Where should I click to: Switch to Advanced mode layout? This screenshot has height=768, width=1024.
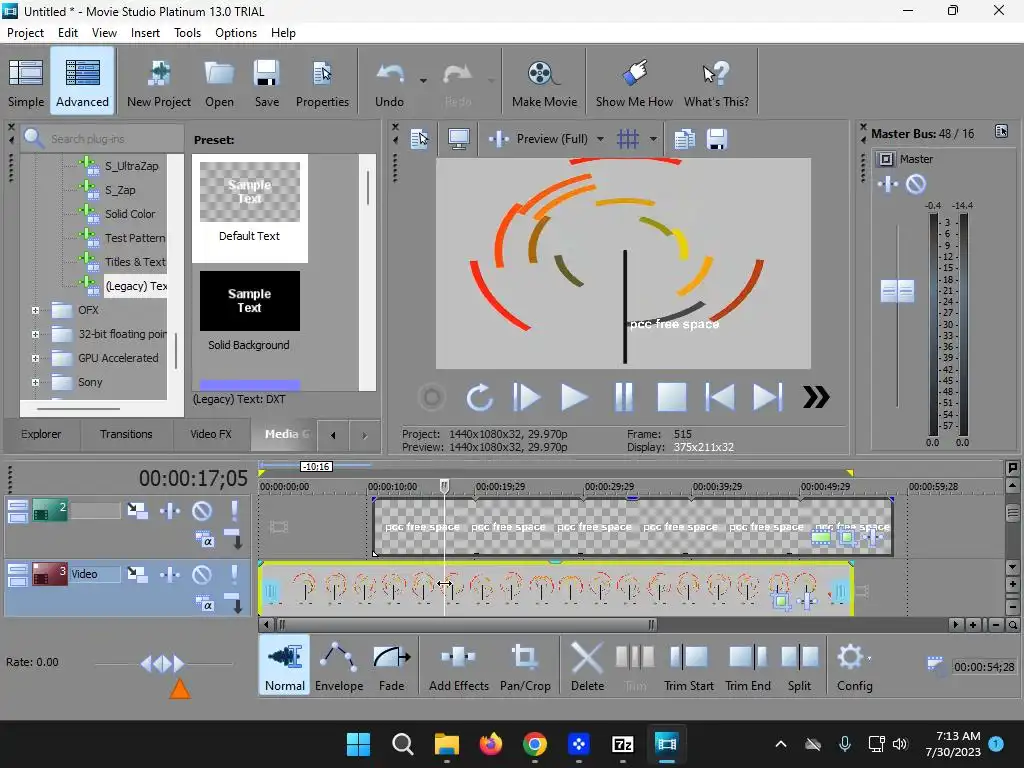[82, 82]
